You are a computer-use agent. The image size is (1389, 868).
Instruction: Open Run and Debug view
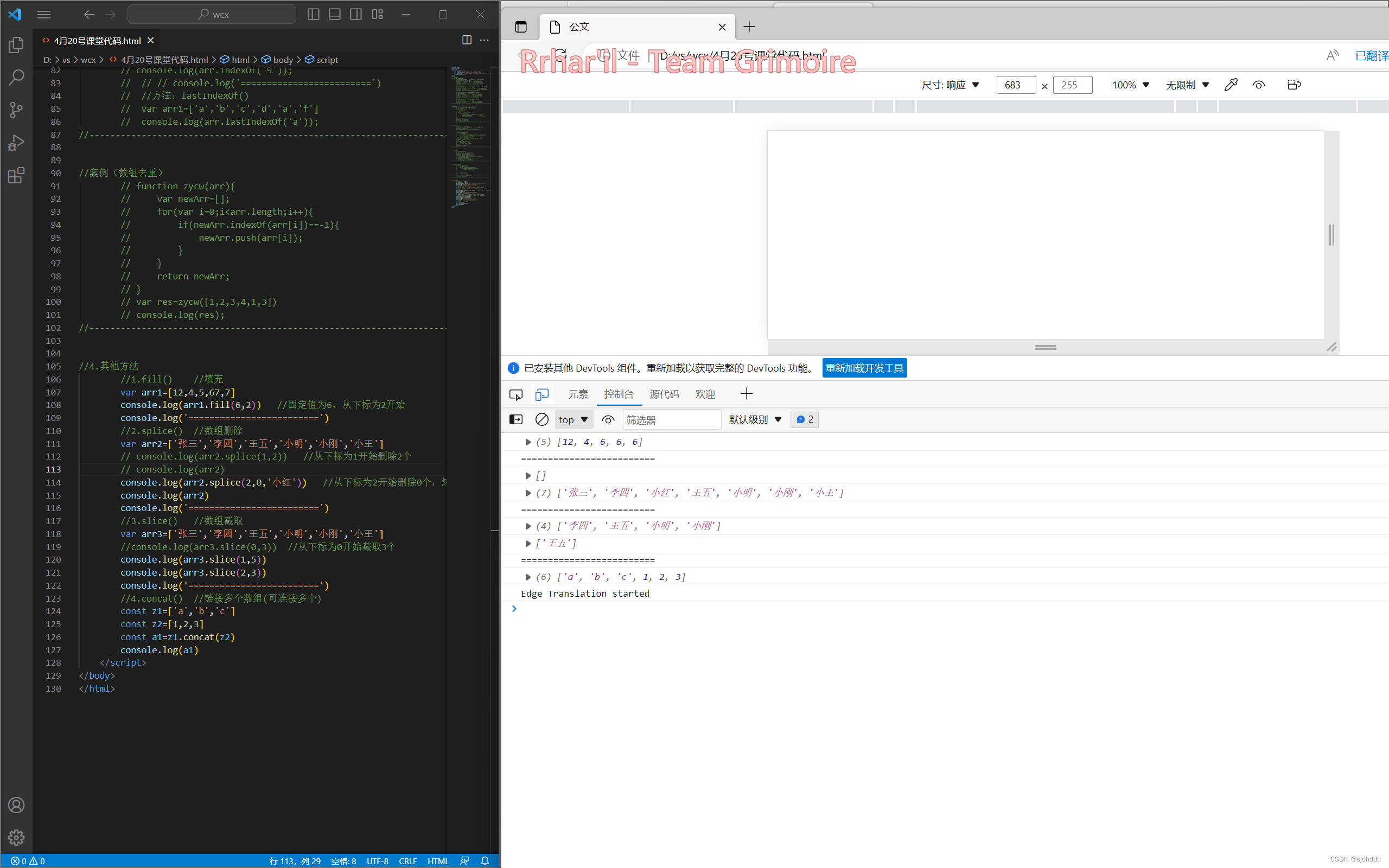(x=16, y=142)
